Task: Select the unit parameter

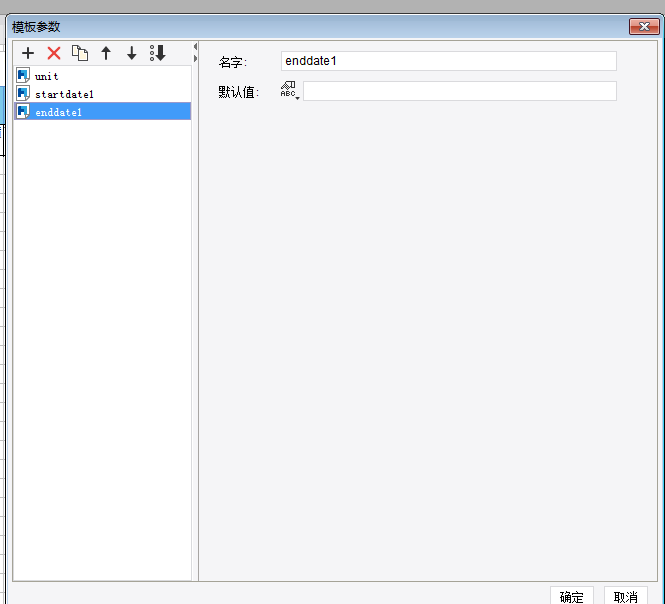Action: (x=102, y=76)
